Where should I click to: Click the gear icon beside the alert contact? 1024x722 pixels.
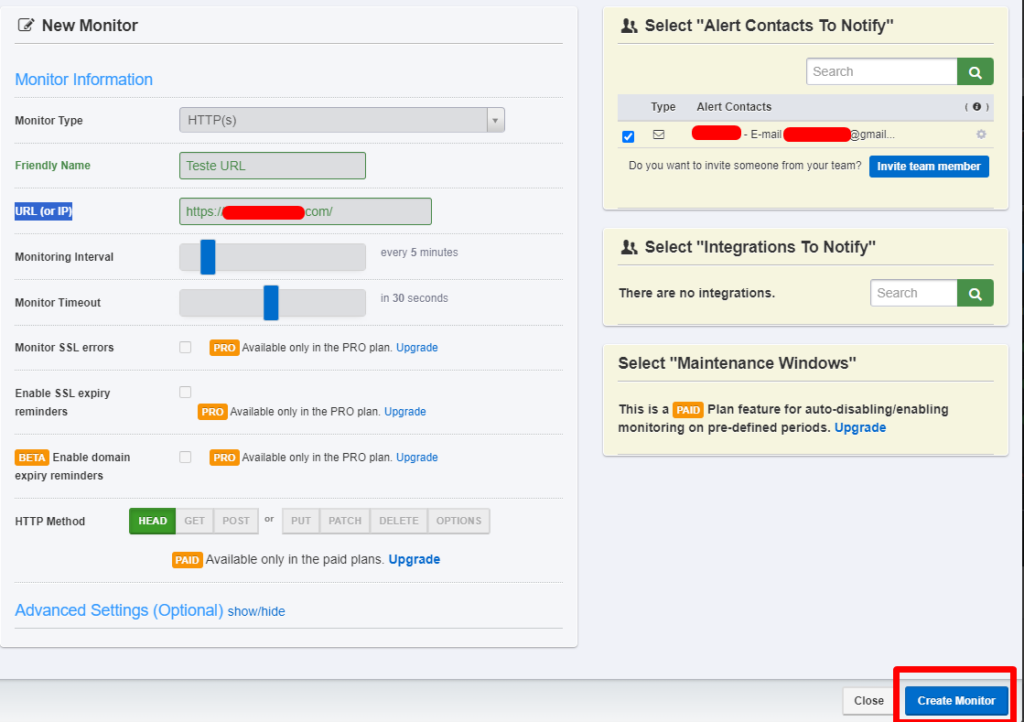click(x=980, y=135)
